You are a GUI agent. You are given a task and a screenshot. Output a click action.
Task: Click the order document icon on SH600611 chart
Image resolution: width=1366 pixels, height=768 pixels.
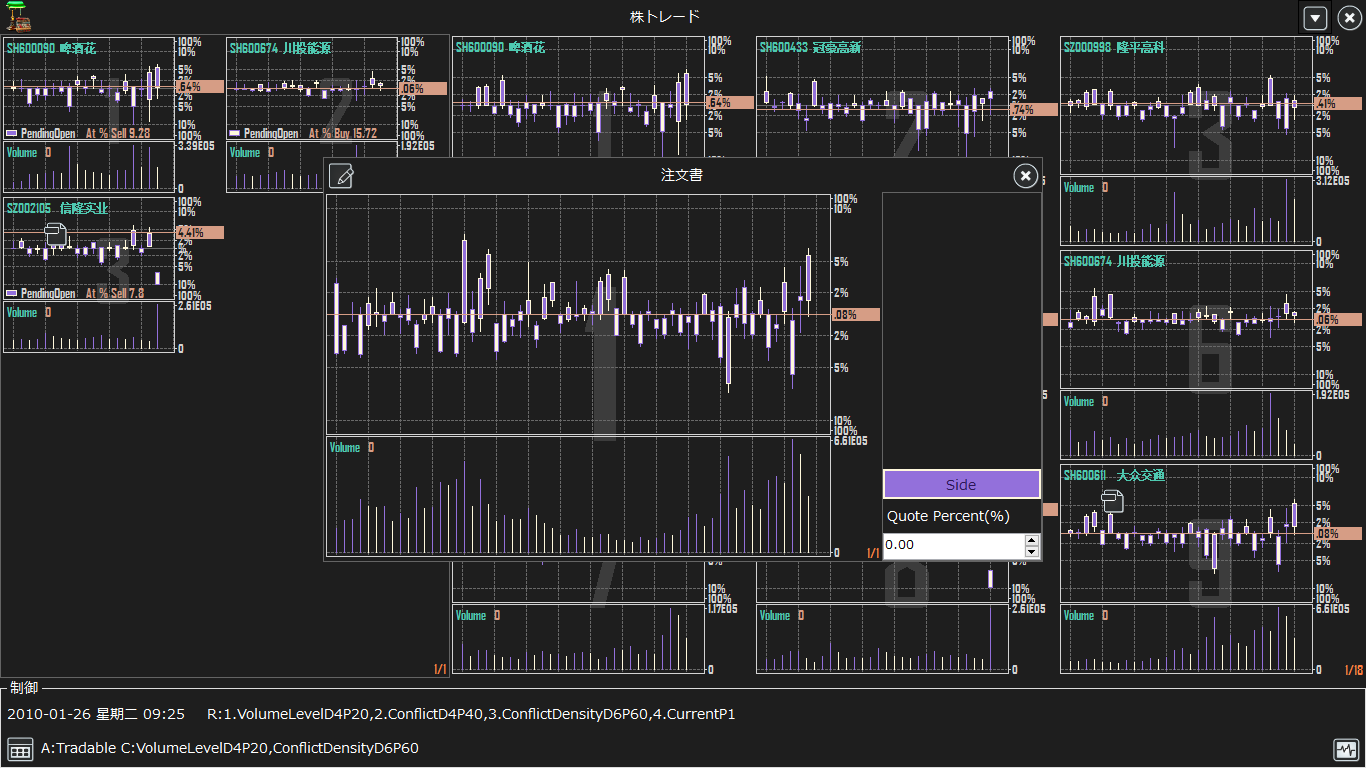click(1112, 501)
